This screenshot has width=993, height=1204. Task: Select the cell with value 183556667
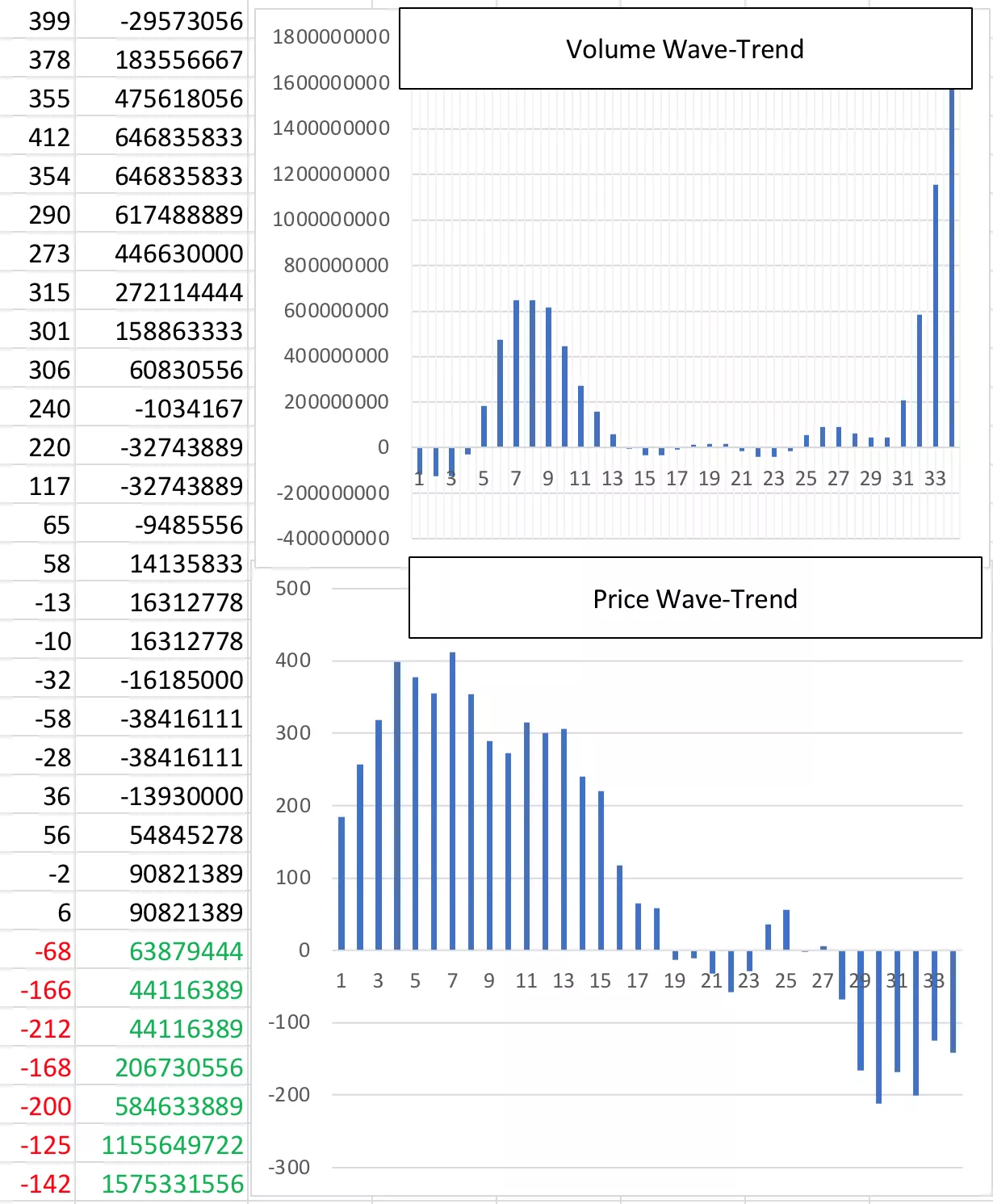point(178,61)
